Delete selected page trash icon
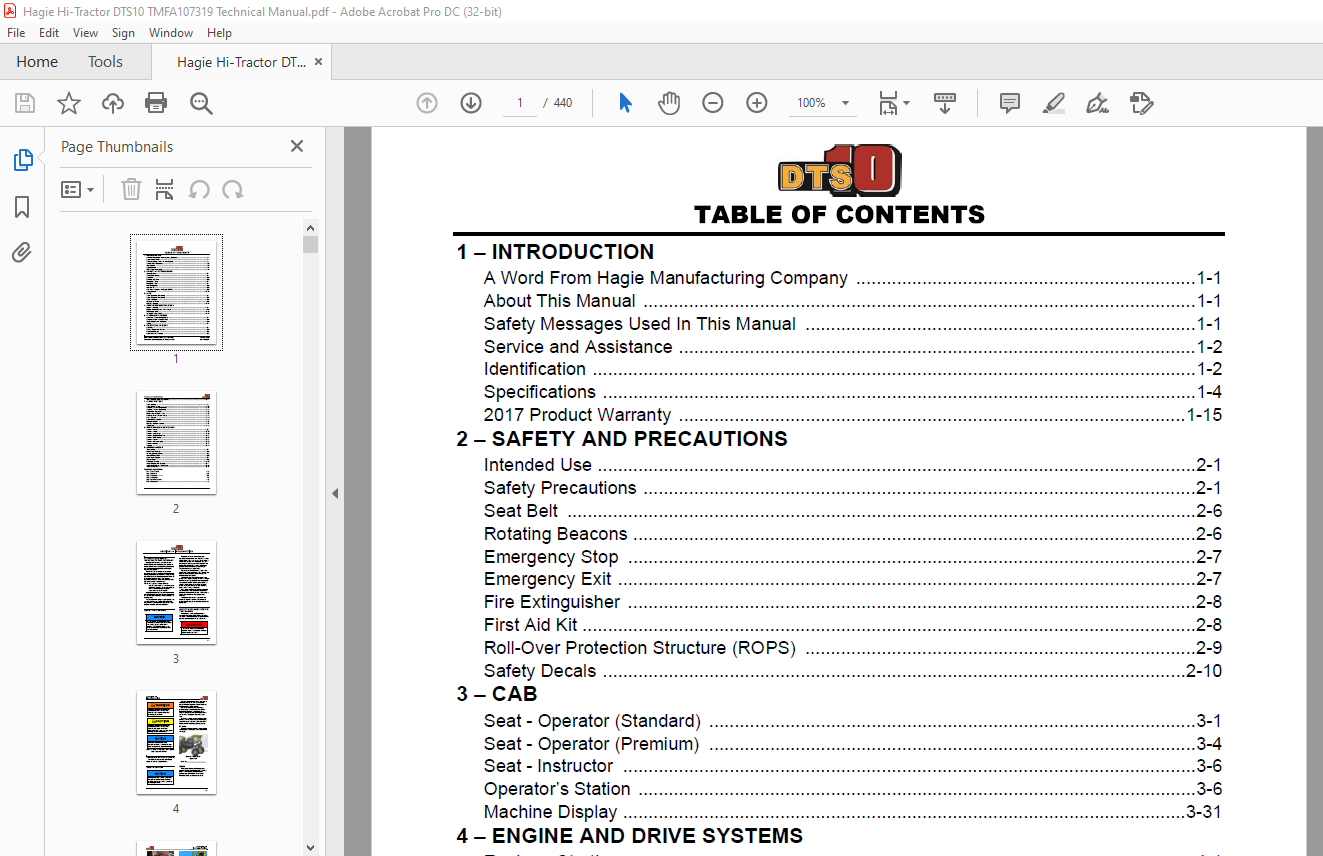 (x=131, y=189)
